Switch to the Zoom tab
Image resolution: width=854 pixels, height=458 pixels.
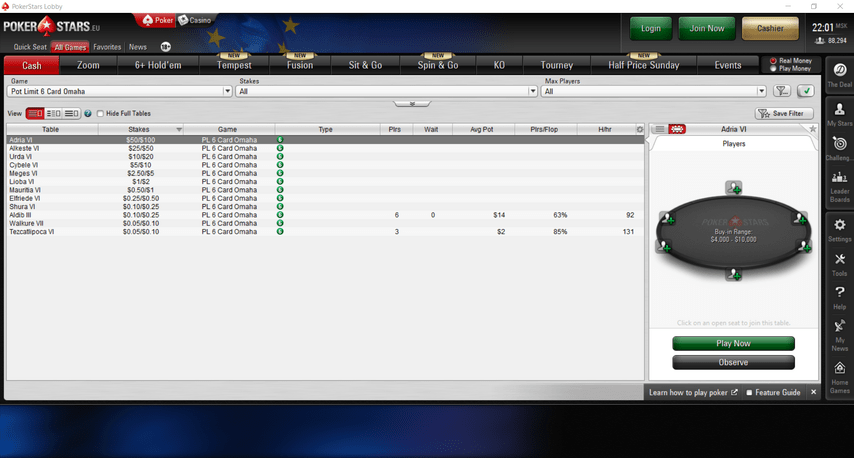coord(88,65)
